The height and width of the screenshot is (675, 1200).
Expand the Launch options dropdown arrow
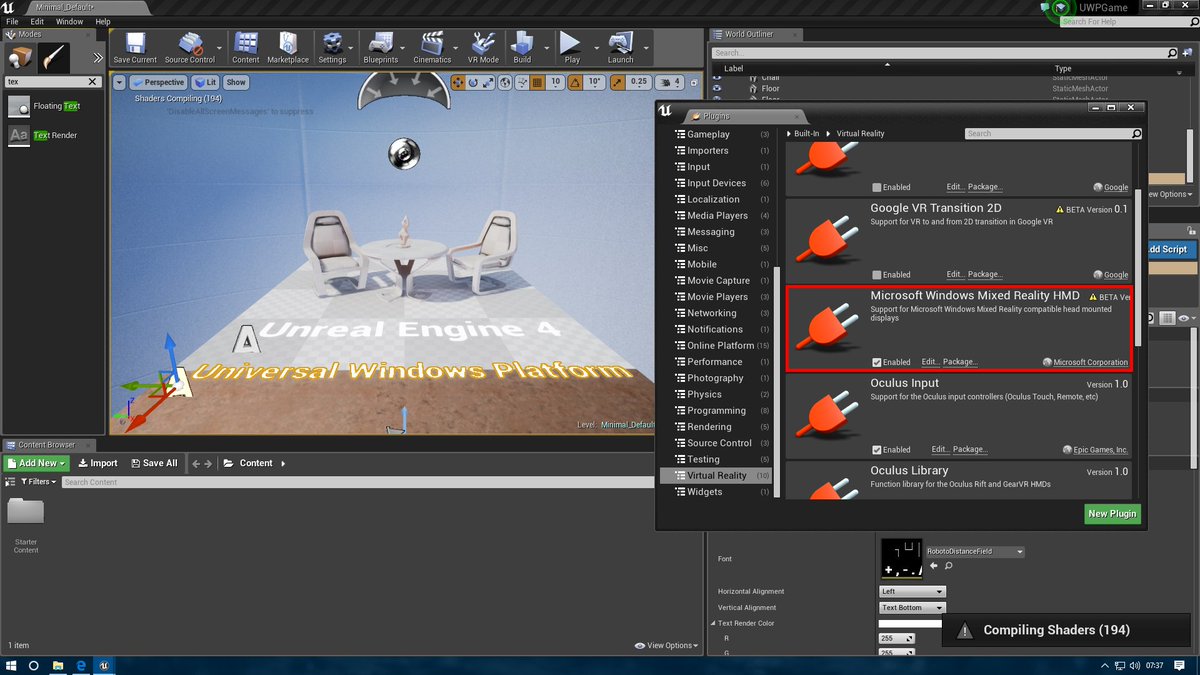646,46
